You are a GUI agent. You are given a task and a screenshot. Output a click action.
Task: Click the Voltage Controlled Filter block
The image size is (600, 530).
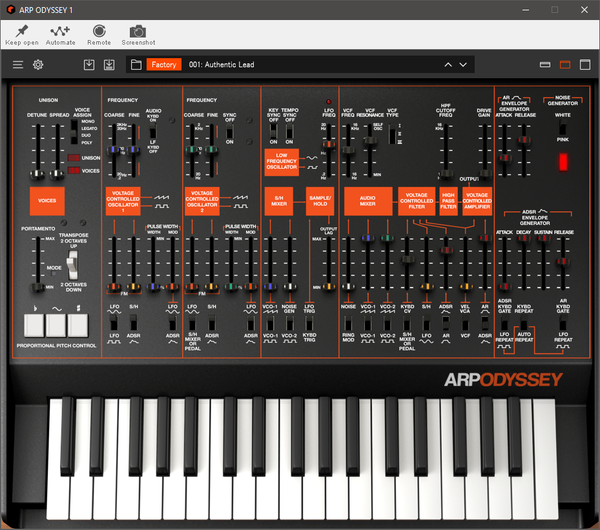point(416,201)
